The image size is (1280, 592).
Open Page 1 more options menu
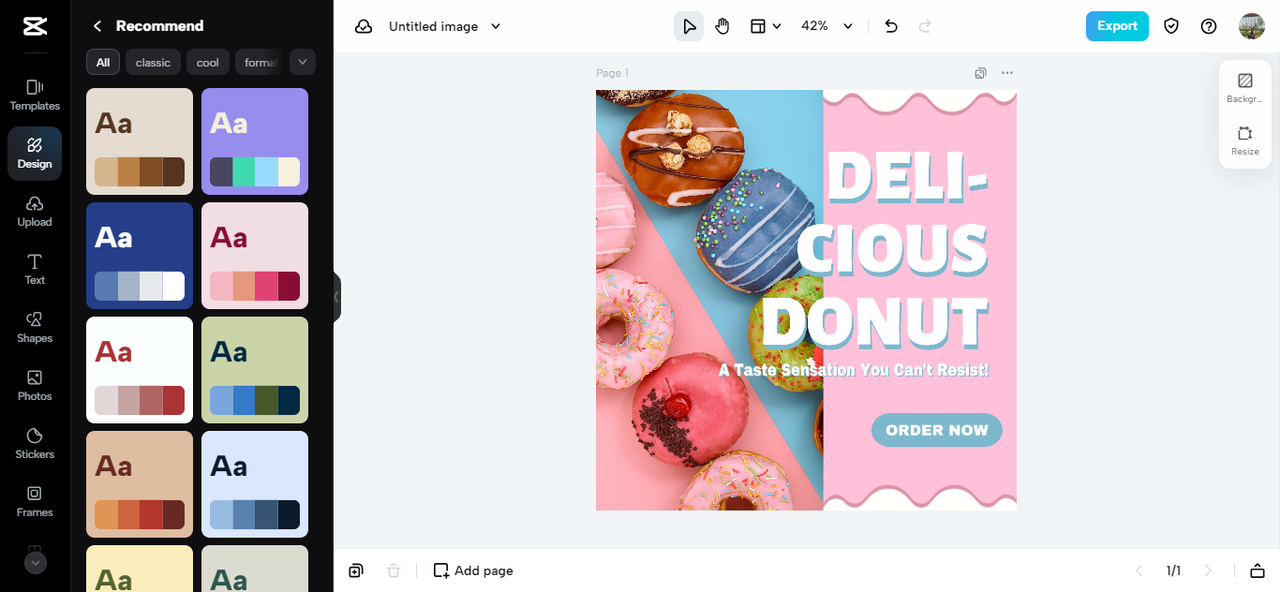[1007, 73]
